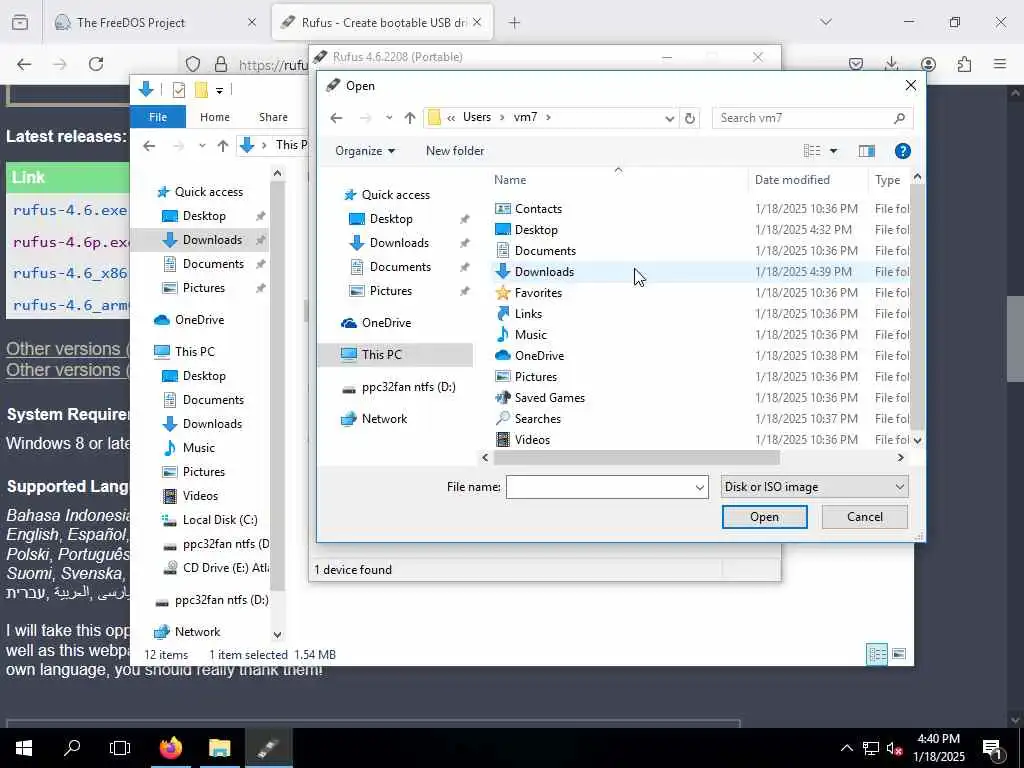Select Network in Open dialog sidebar

pyautogui.click(x=374, y=419)
